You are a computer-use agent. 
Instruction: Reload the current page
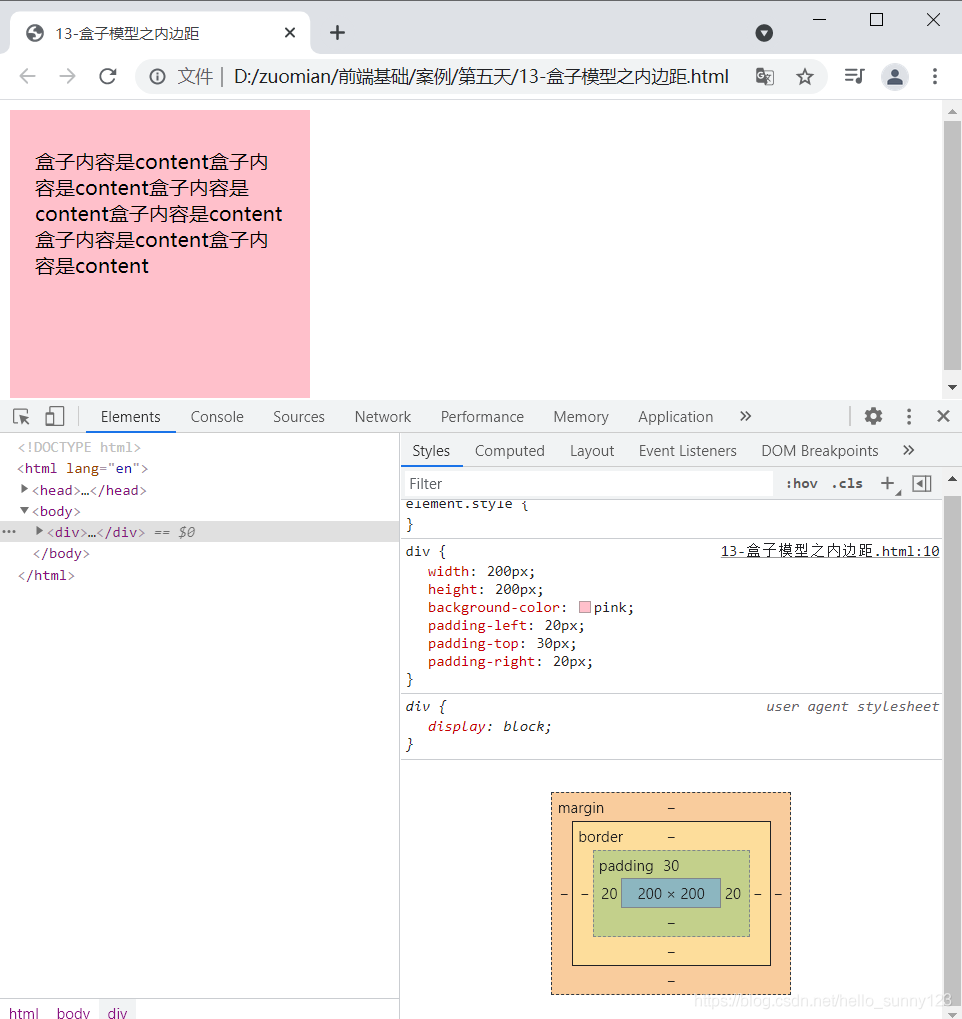pyautogui.click(x=107, y=75)
